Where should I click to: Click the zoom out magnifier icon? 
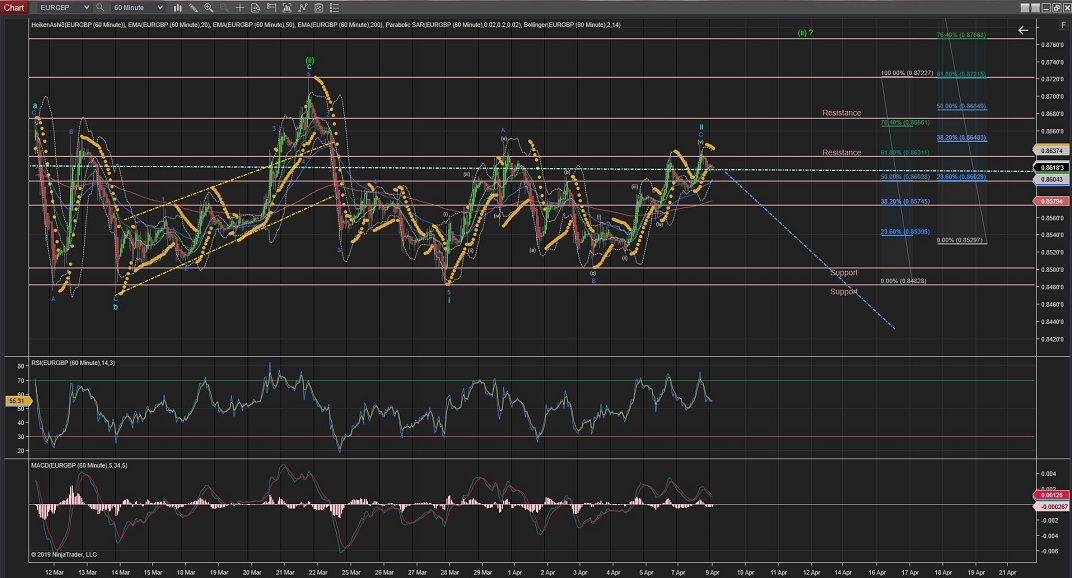224,8
